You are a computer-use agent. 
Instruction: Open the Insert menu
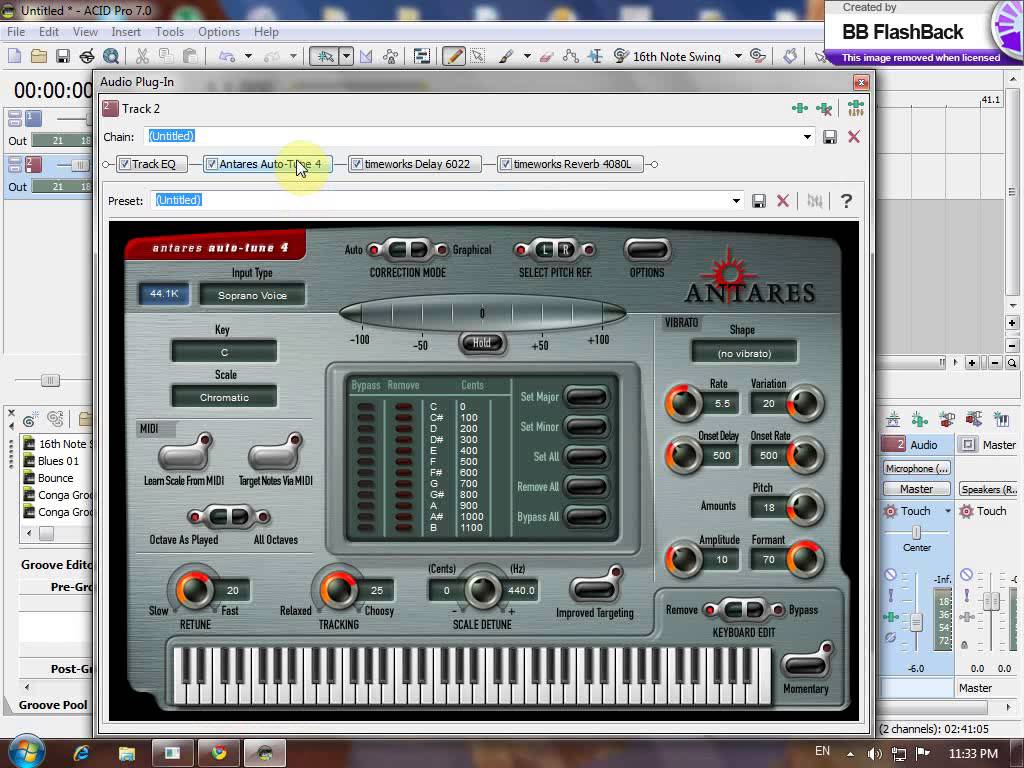(x=126, y=31)
